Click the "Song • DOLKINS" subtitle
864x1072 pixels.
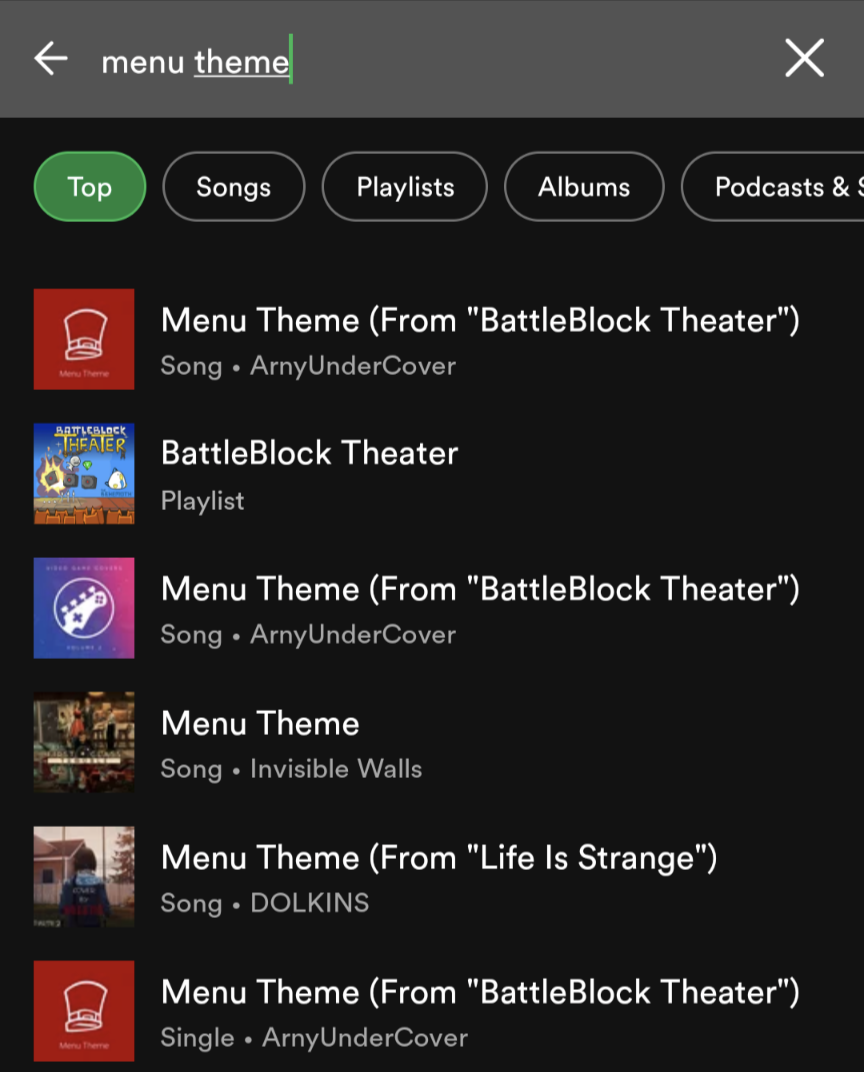265,903
